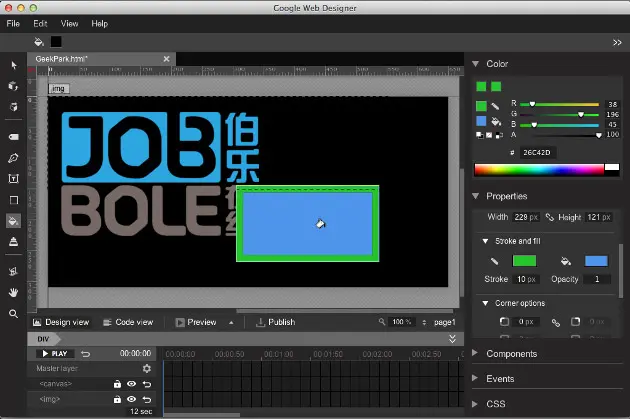
Task: Click the hex color field 26C42D
Action: point(537,153)
